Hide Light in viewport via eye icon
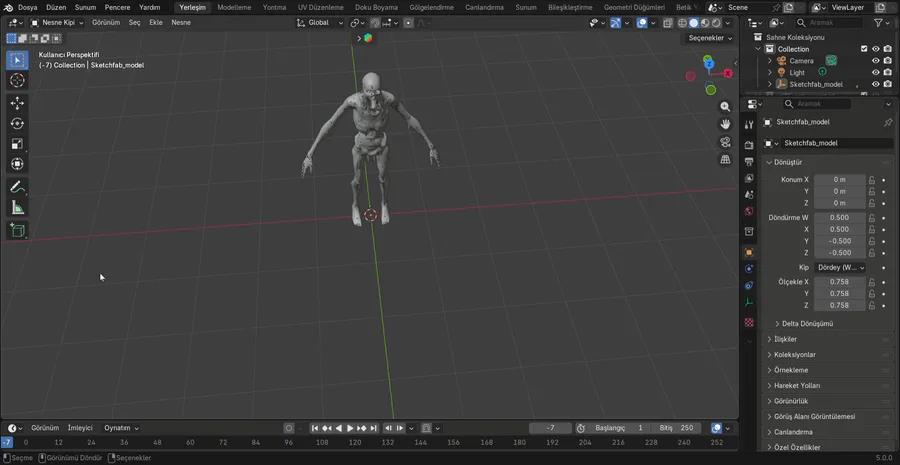Screen dimensions: 900x465 [x=876, y=72]
